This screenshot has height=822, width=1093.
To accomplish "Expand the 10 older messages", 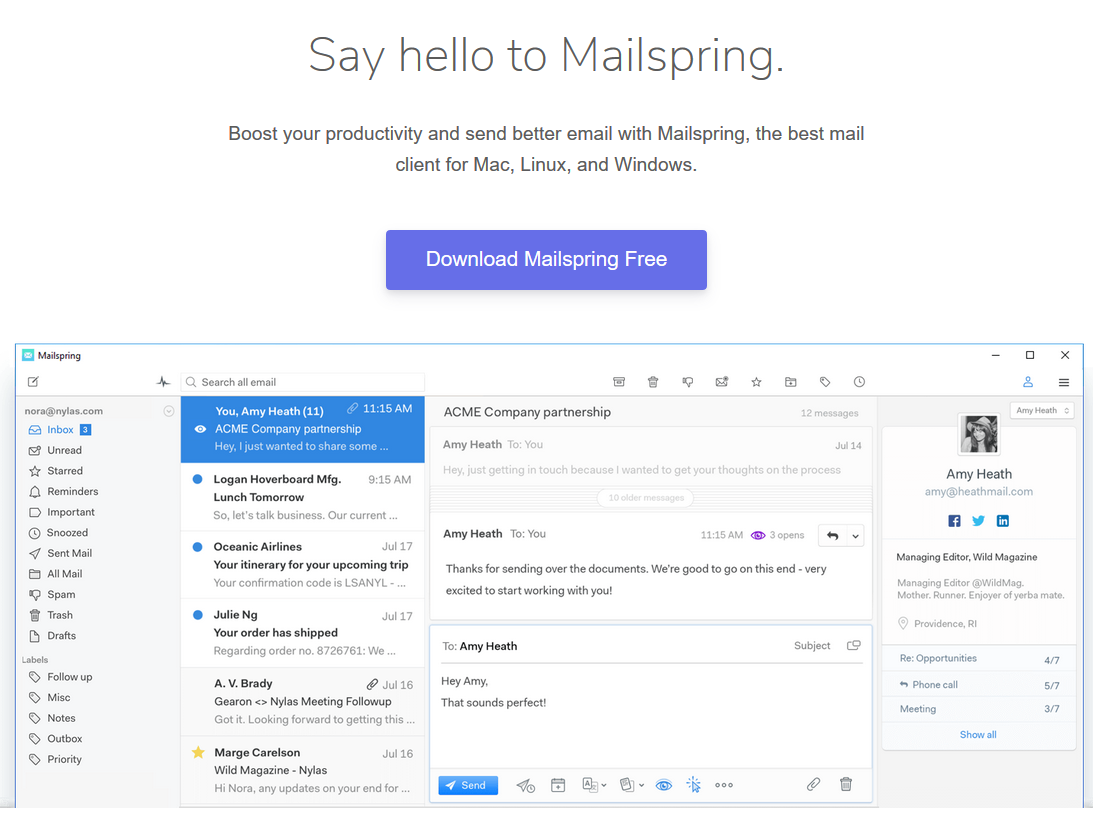I will point(645,498).
